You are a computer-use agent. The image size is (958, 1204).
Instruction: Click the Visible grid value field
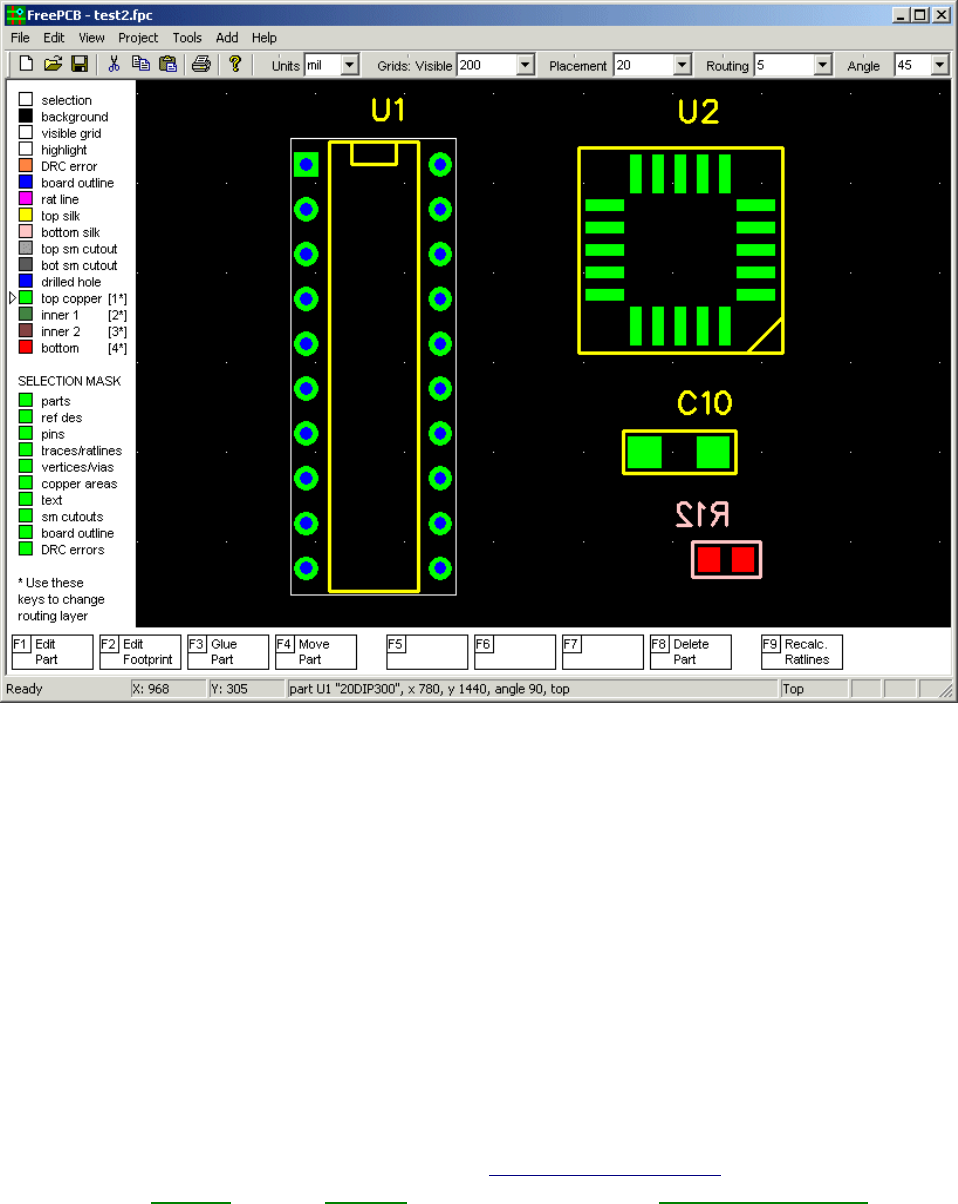pos(486,65)
